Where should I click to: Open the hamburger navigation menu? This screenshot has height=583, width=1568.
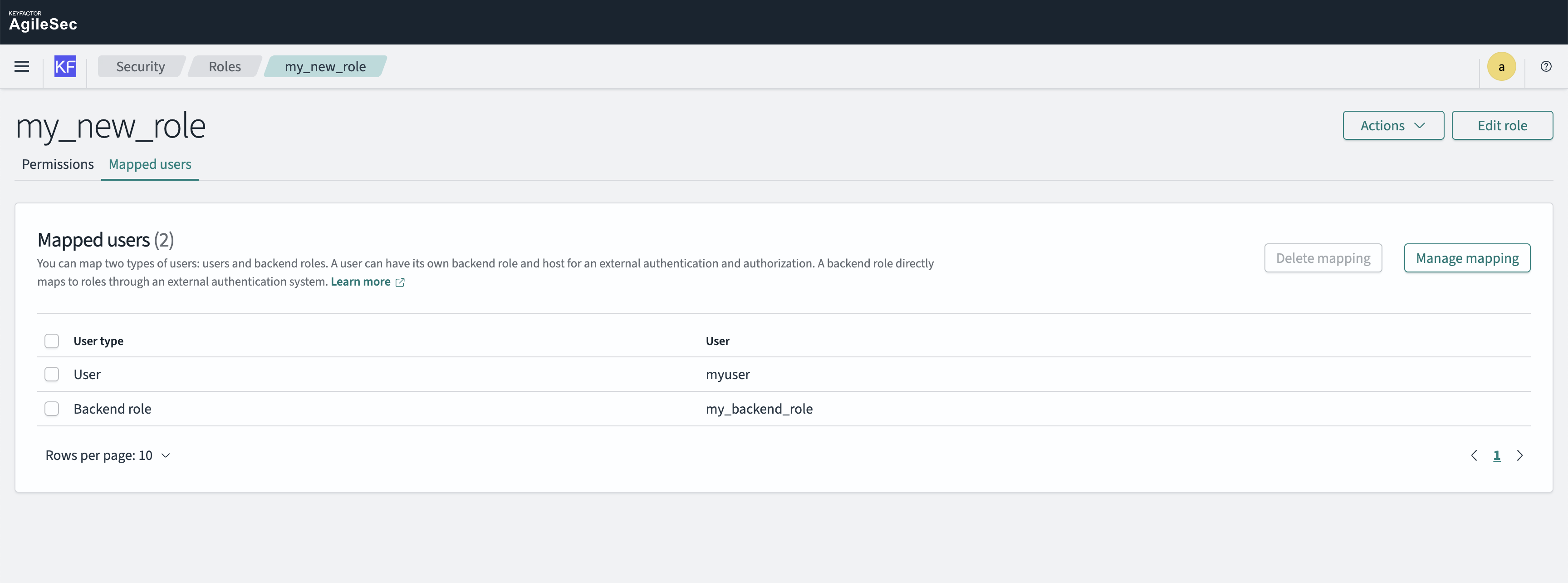(22, 66)
